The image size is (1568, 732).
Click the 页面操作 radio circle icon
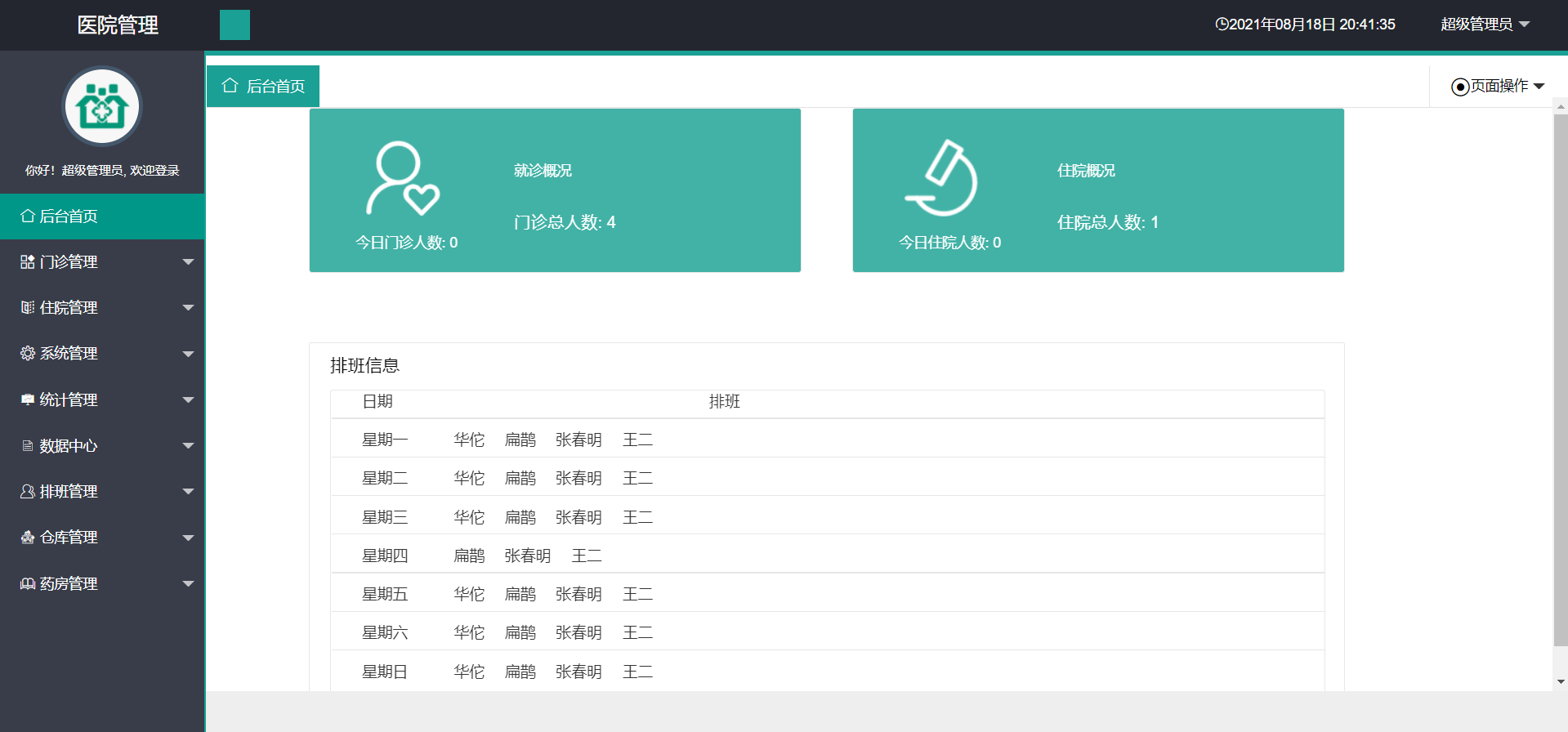(x=1459, y=87)
